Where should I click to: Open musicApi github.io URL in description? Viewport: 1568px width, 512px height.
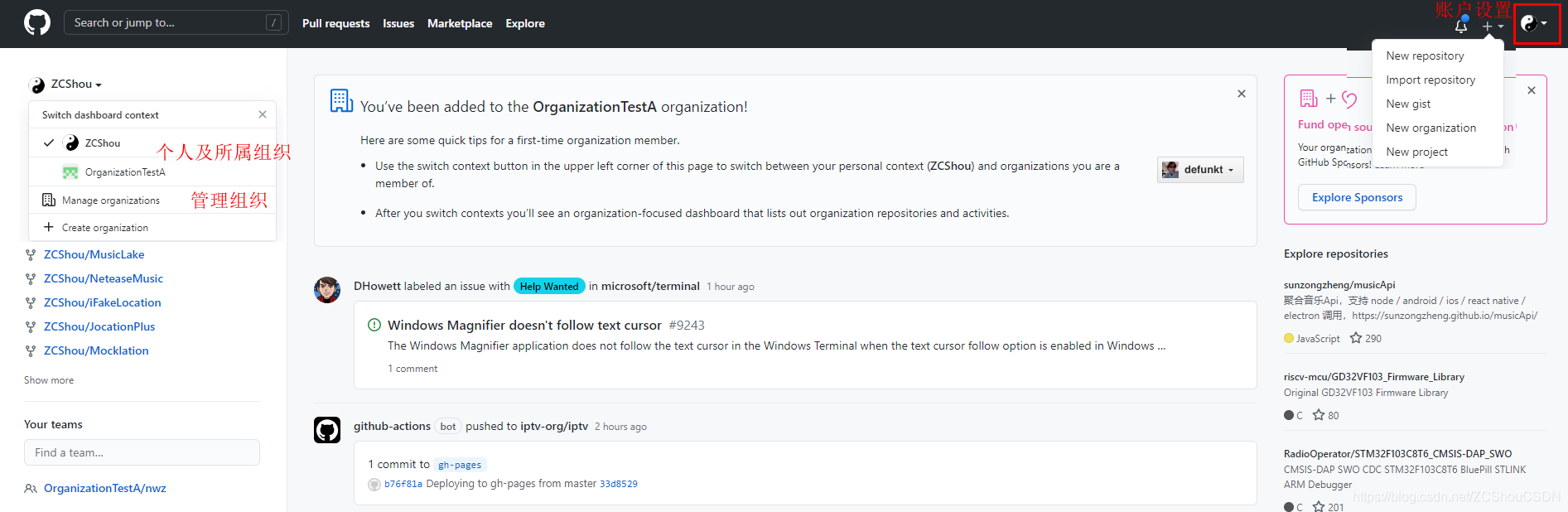tap(1445, 316)
